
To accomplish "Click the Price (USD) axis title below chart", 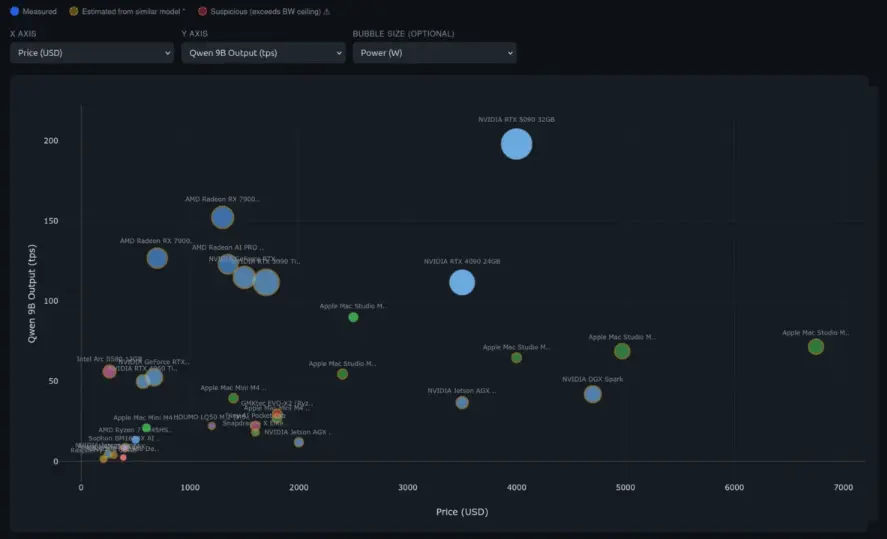I will (x=461, y=512).
